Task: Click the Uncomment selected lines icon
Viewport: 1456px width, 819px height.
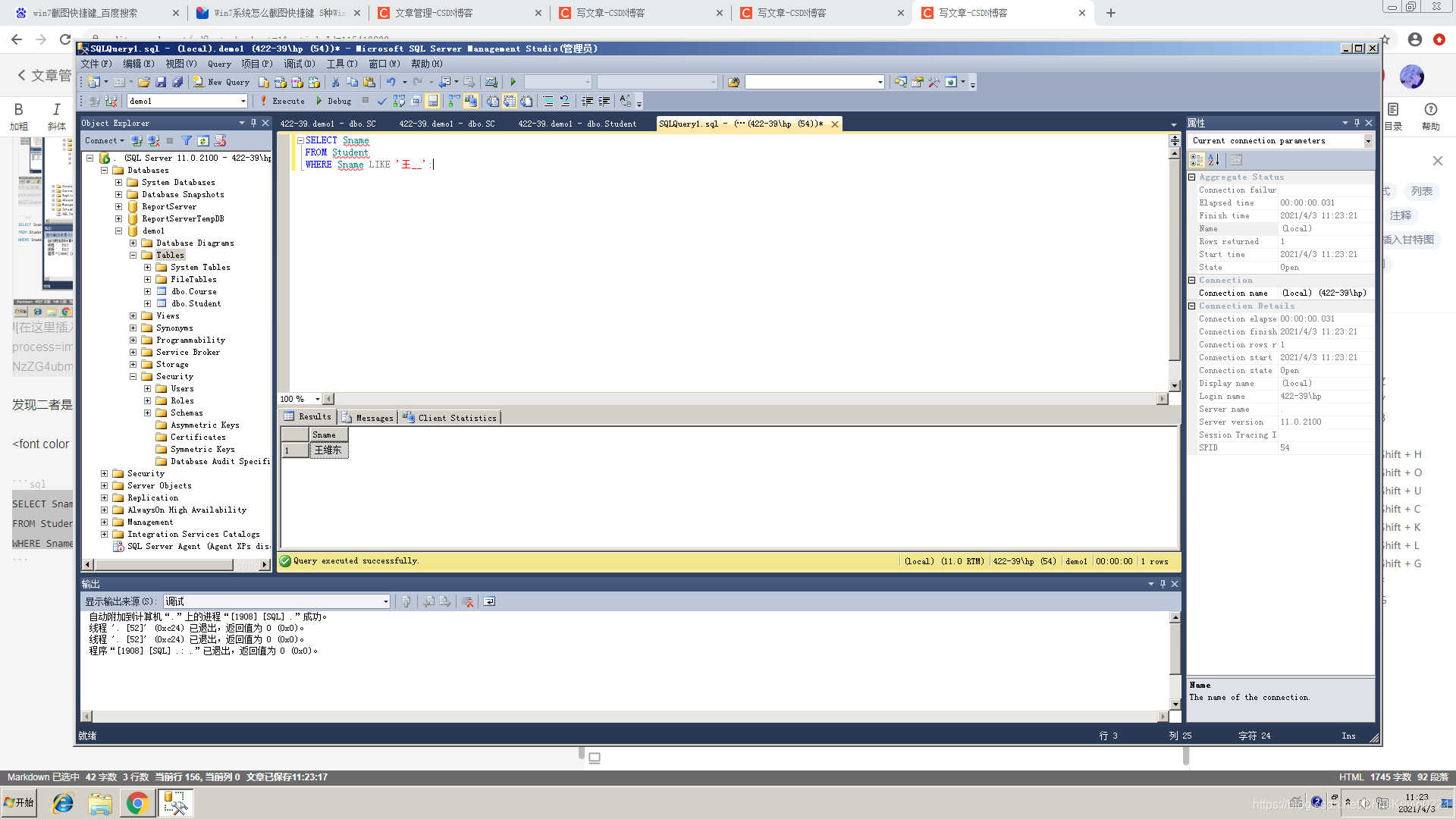Action: tap(564, 101)
